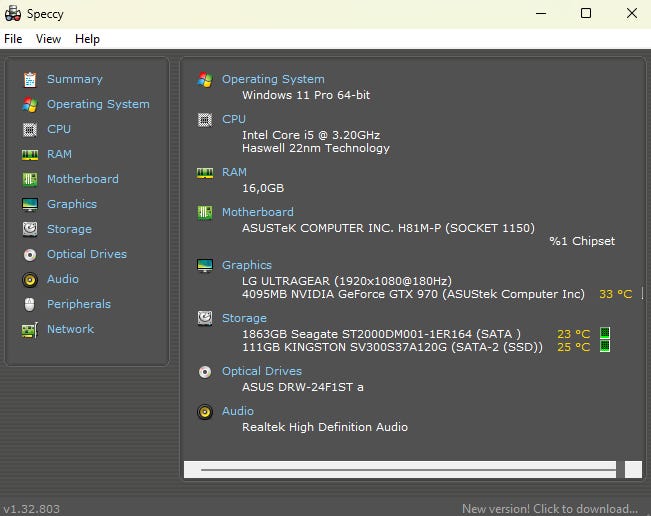Click the Graphics monitor icon in summary panel
651x516 pixels.
[x=205, y=266]
